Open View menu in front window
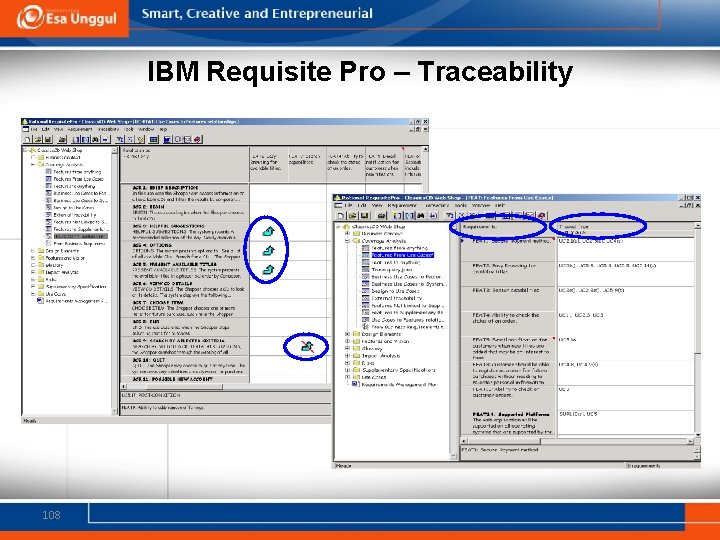Viewport: 720px width, 540px height. (377, 206)
